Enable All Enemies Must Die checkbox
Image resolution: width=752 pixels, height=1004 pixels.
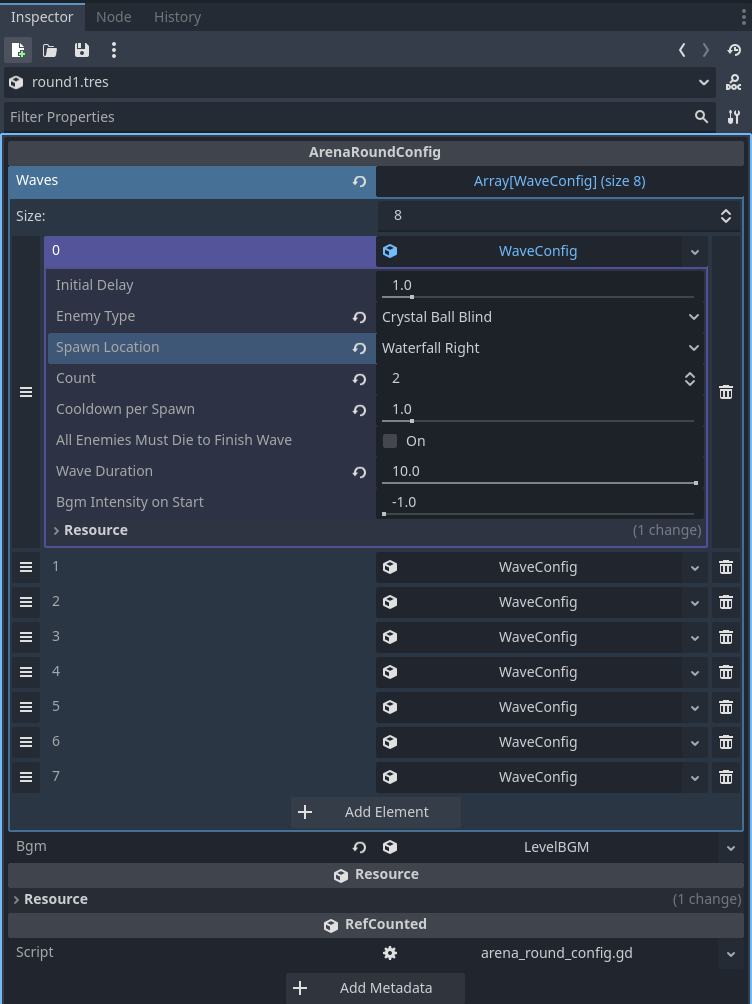click(x=390, y=441)
